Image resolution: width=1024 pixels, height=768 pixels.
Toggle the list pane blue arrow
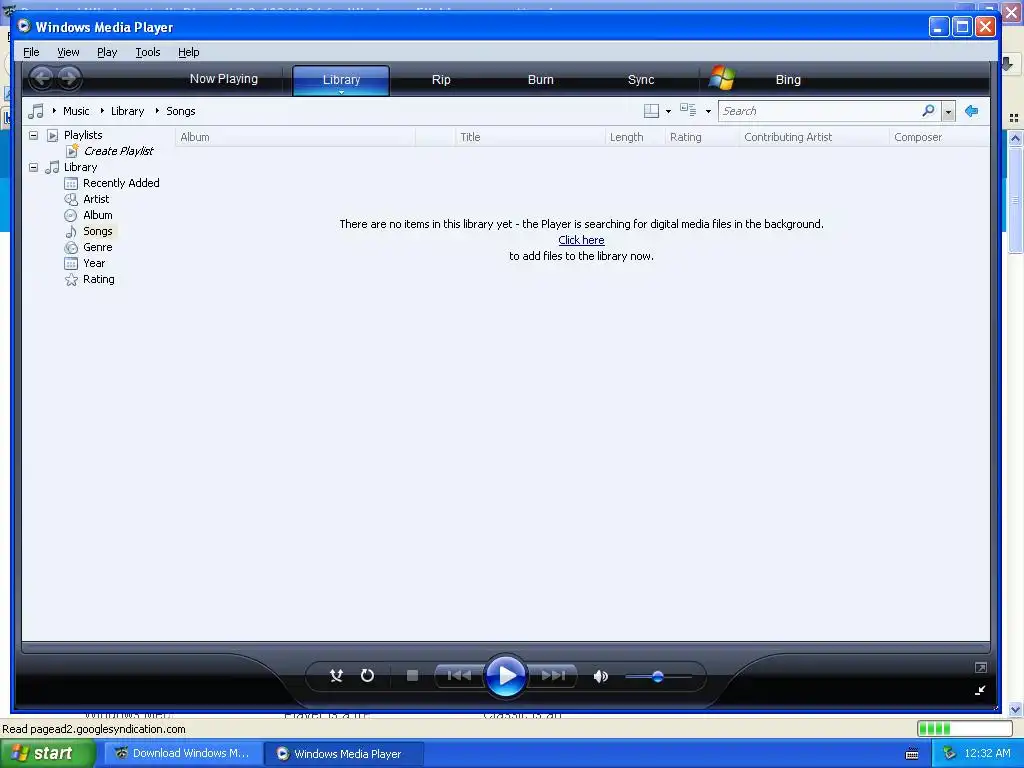pos(972,111)
